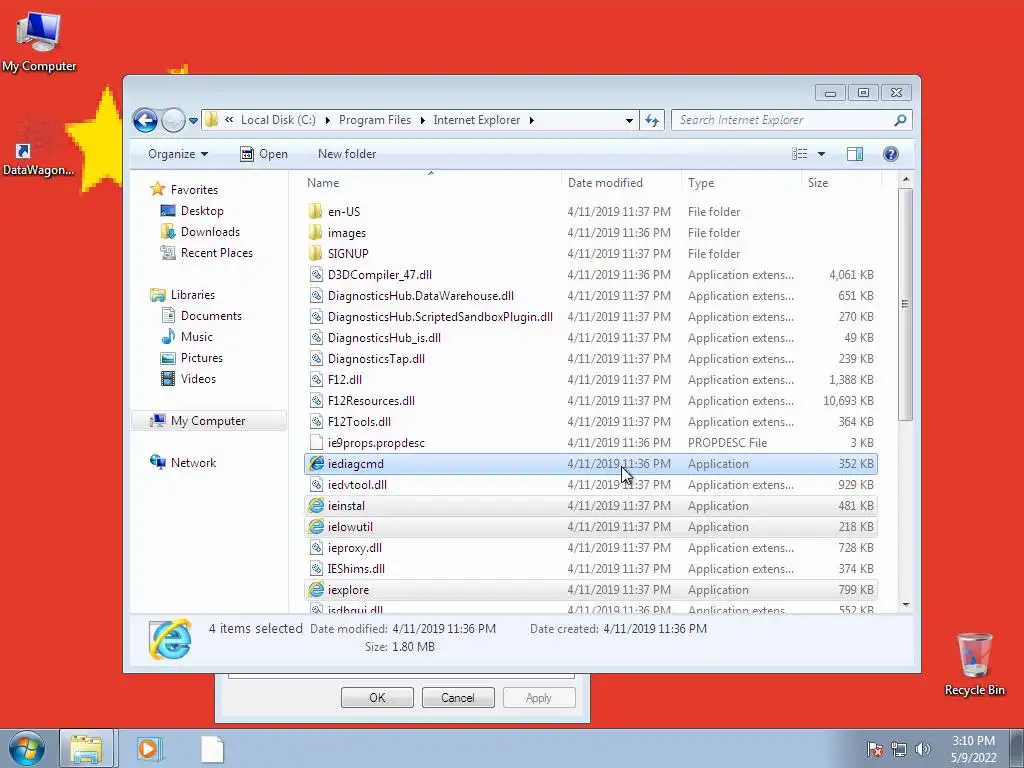Viewport: 1024px width, 768px height.
Task: Open the Recycle Bin desktop icon
Action: click(974, 664)
